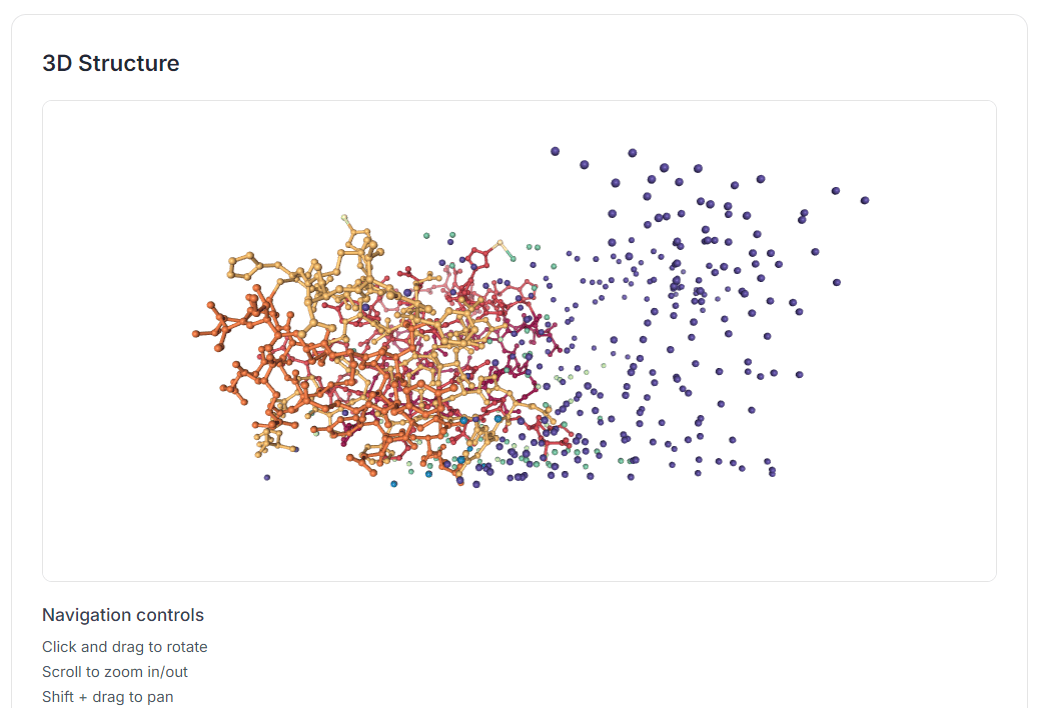Click the bottom-right-most purple sphere
The height and width of the screenshot is (708, 1040).
point(771,472)
